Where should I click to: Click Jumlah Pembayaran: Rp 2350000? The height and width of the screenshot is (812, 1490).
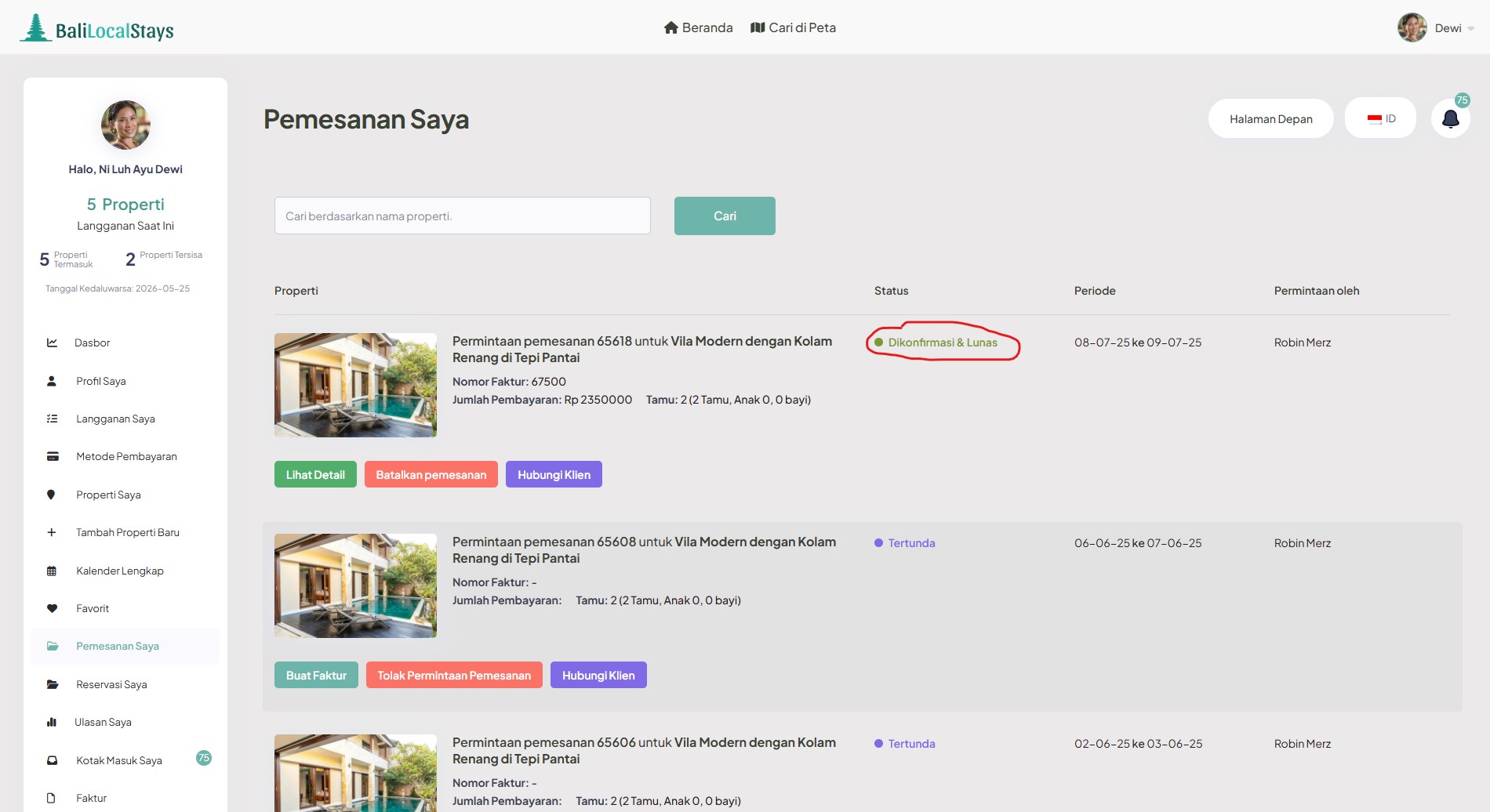click(x=542, y=400)
